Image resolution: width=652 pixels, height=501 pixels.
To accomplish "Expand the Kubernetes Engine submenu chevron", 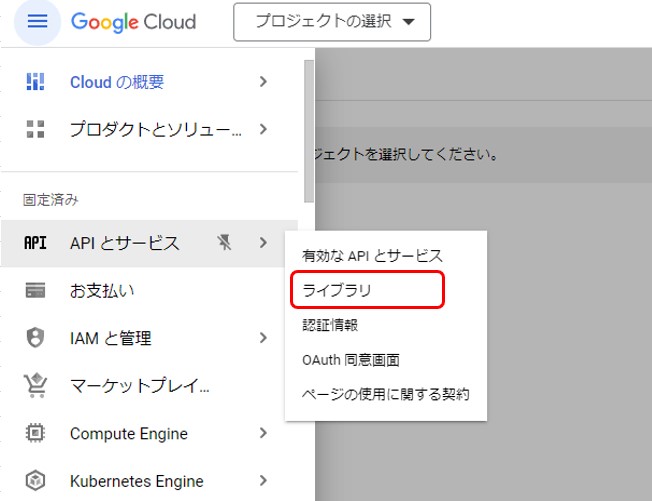I will [263, 480].
